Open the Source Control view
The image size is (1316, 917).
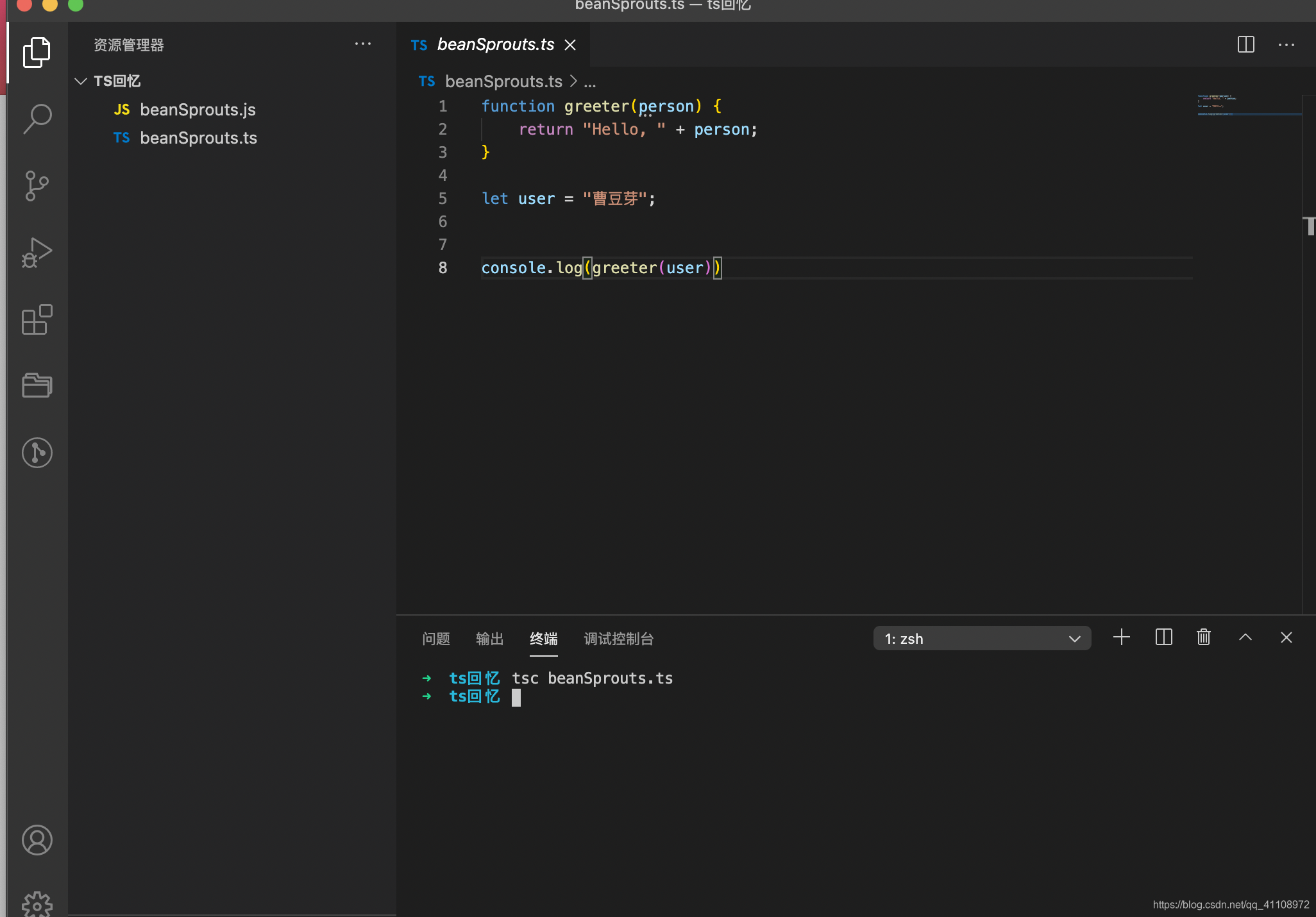pos(37,186)
